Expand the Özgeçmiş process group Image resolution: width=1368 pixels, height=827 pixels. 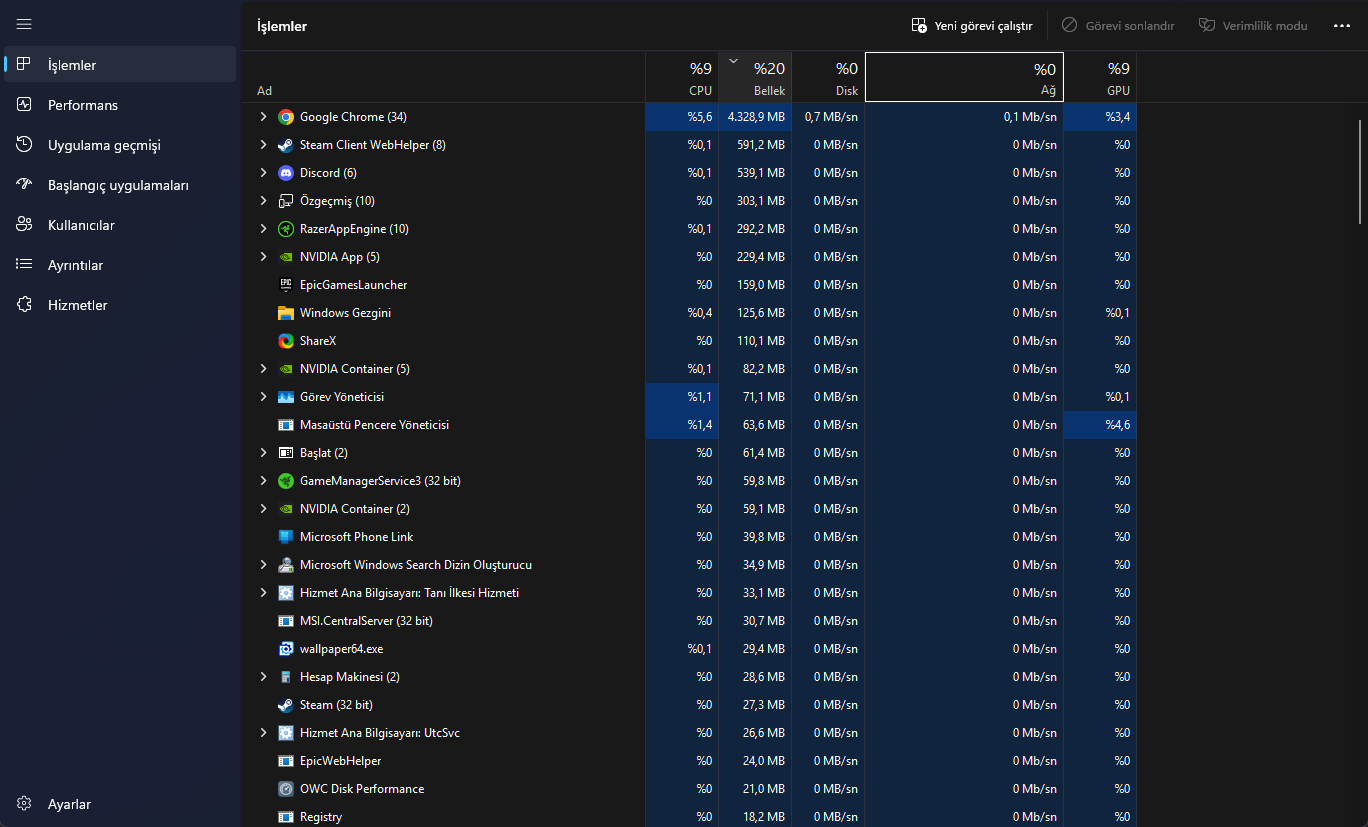click(x=263, y=201)
